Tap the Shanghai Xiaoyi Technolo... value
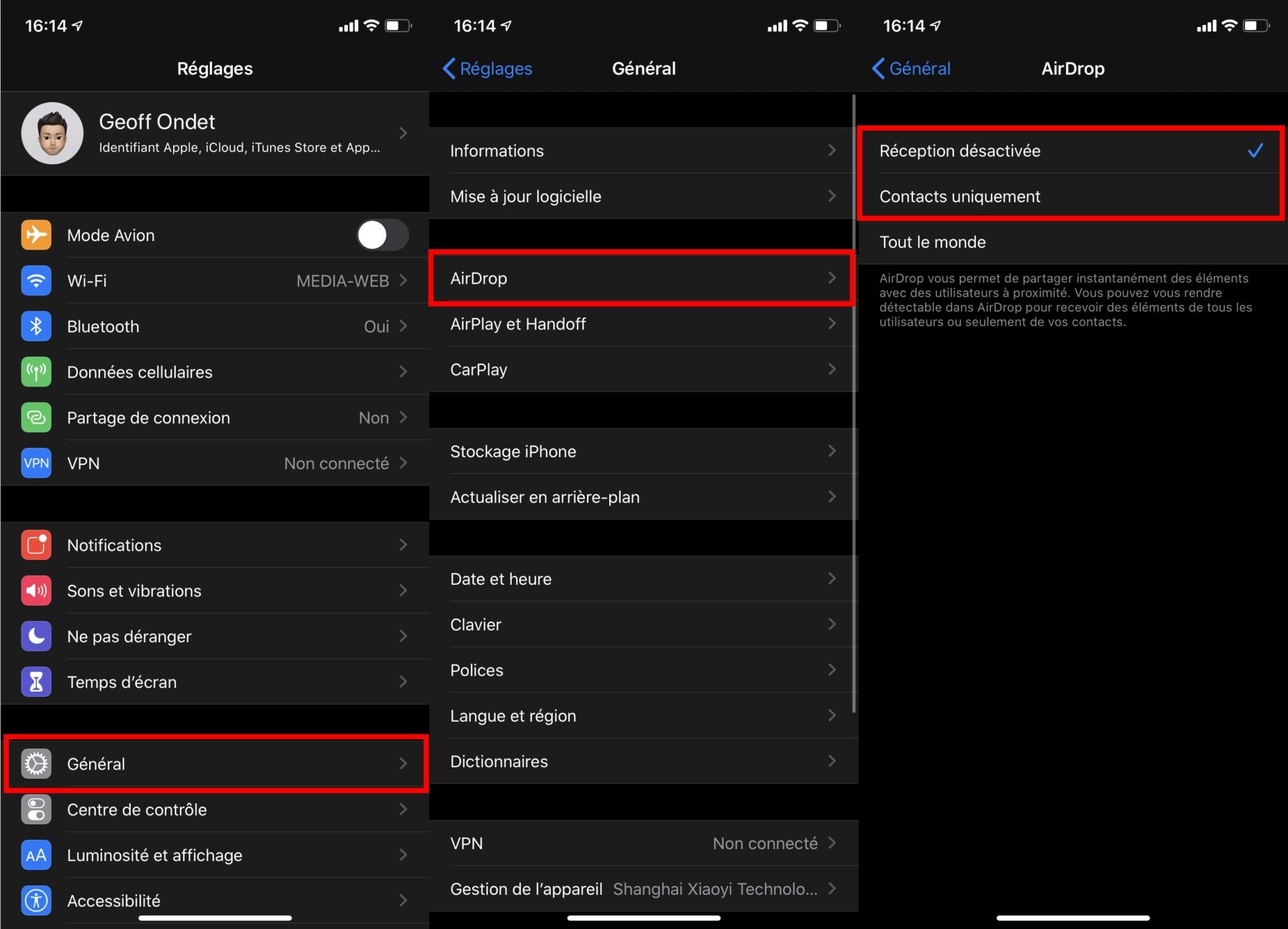 coord(715,889)
